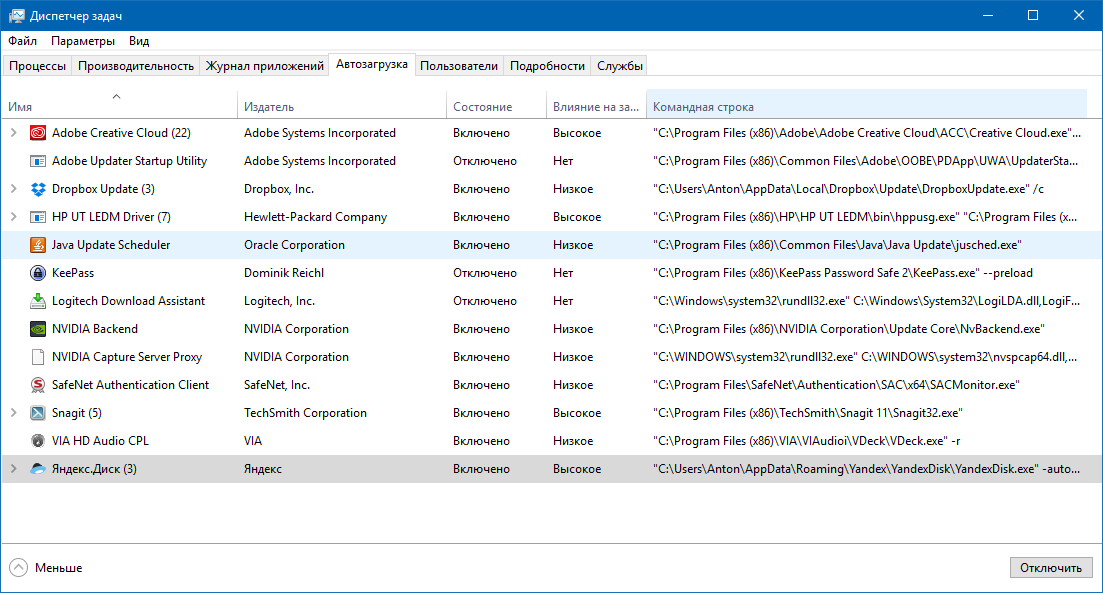Sort by the Состояние column header
The height and width of the screenshot is (593, 1103).
[496, 104]
